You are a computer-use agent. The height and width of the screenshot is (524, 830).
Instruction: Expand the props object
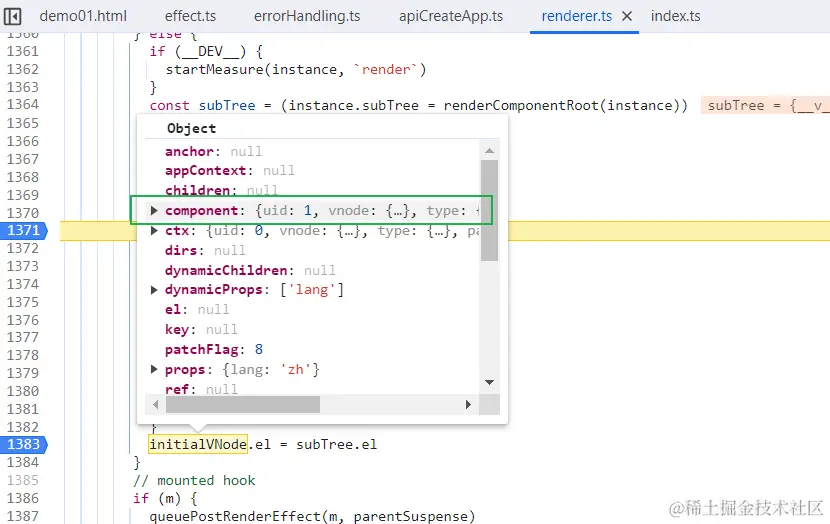tap(154, 369)
